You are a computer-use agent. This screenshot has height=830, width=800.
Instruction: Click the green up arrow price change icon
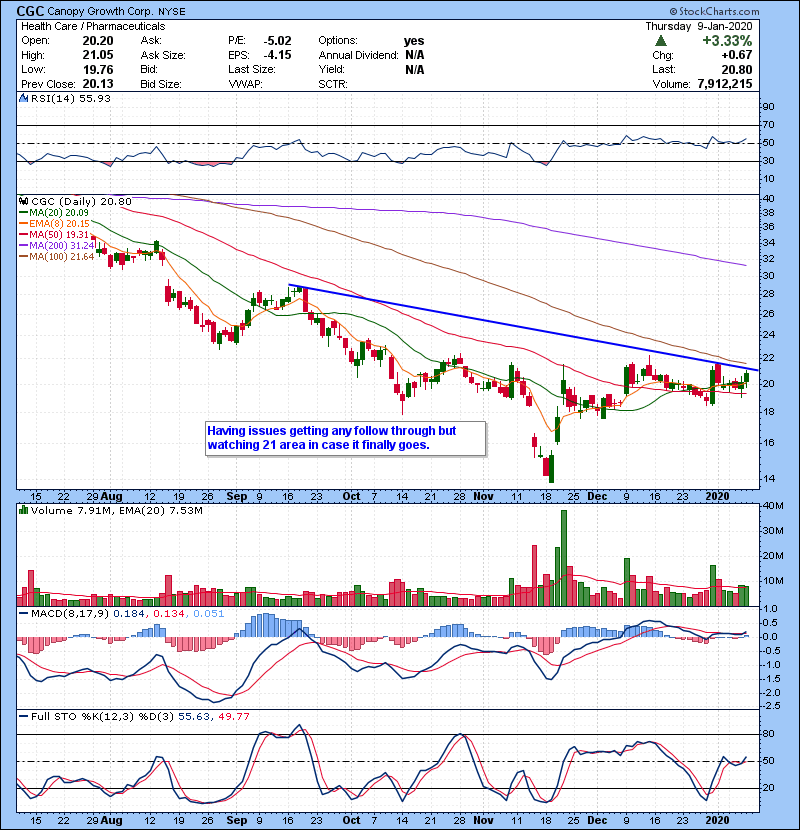pos(661,41)
